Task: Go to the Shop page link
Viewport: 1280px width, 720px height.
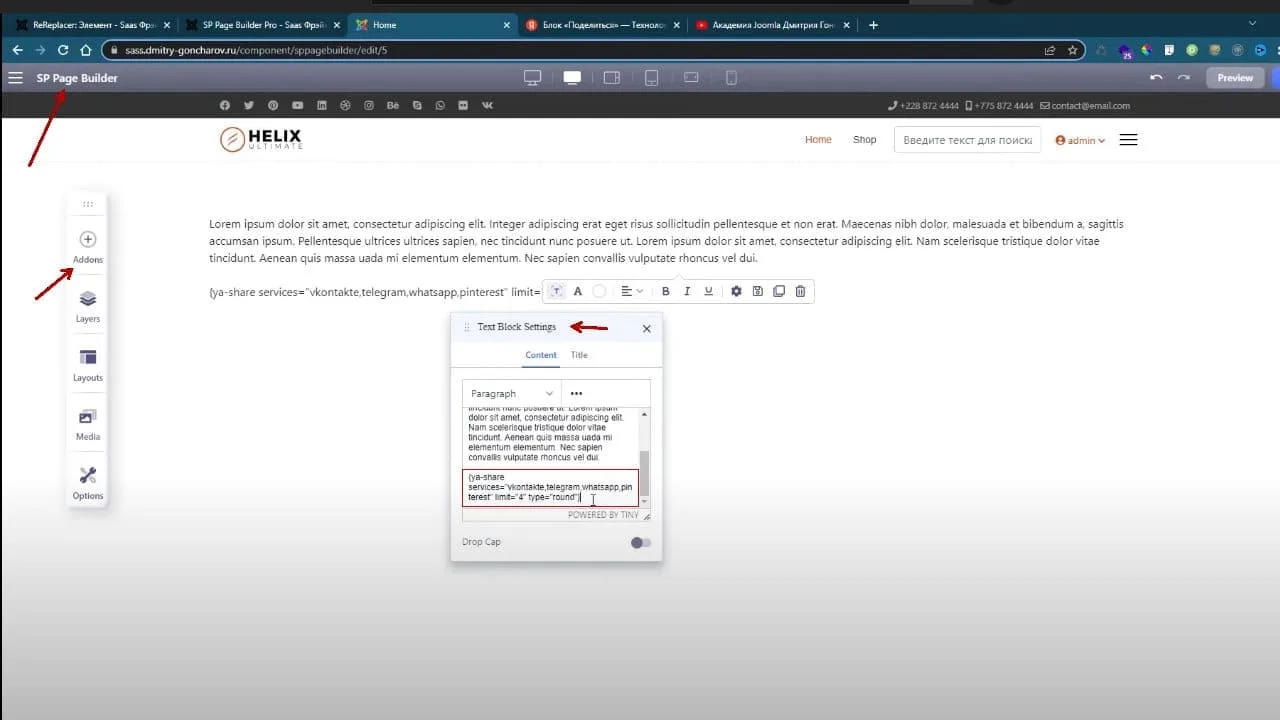Action: 864,140
